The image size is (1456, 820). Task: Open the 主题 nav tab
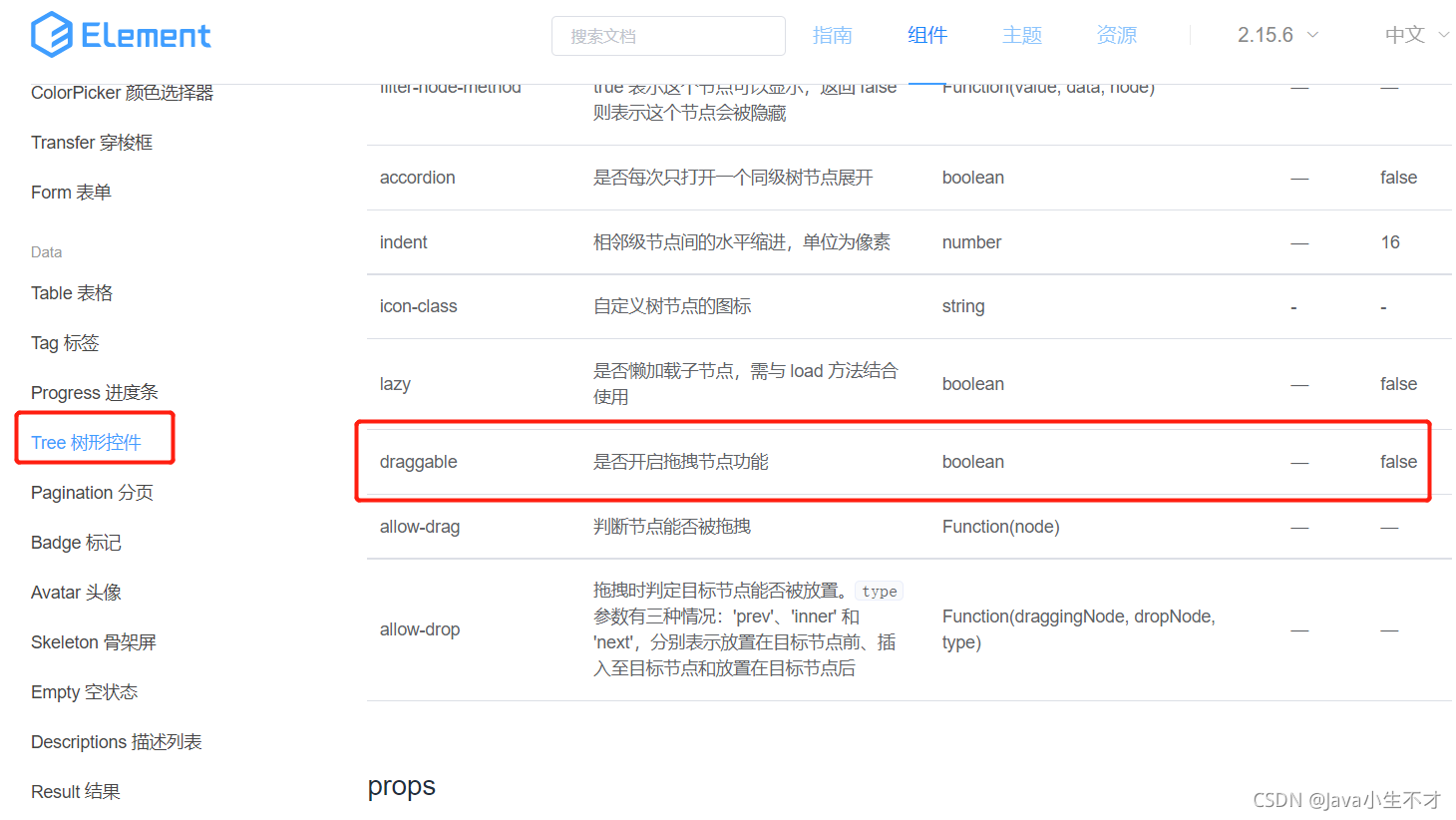pos(1021,36)
